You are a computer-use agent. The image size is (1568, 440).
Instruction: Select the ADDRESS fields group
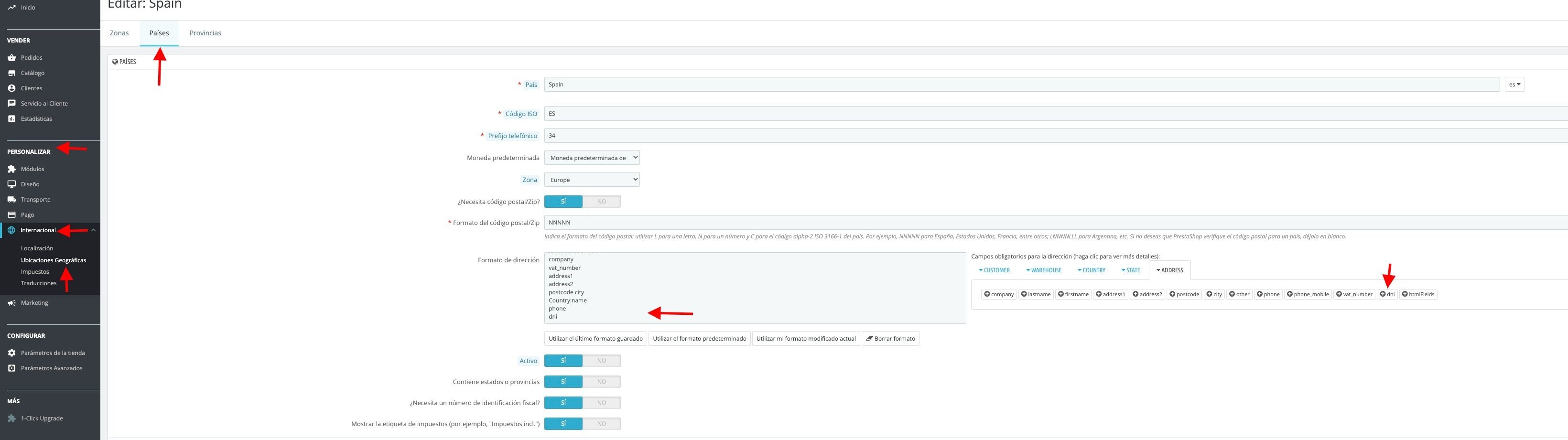coord(1169,270)
